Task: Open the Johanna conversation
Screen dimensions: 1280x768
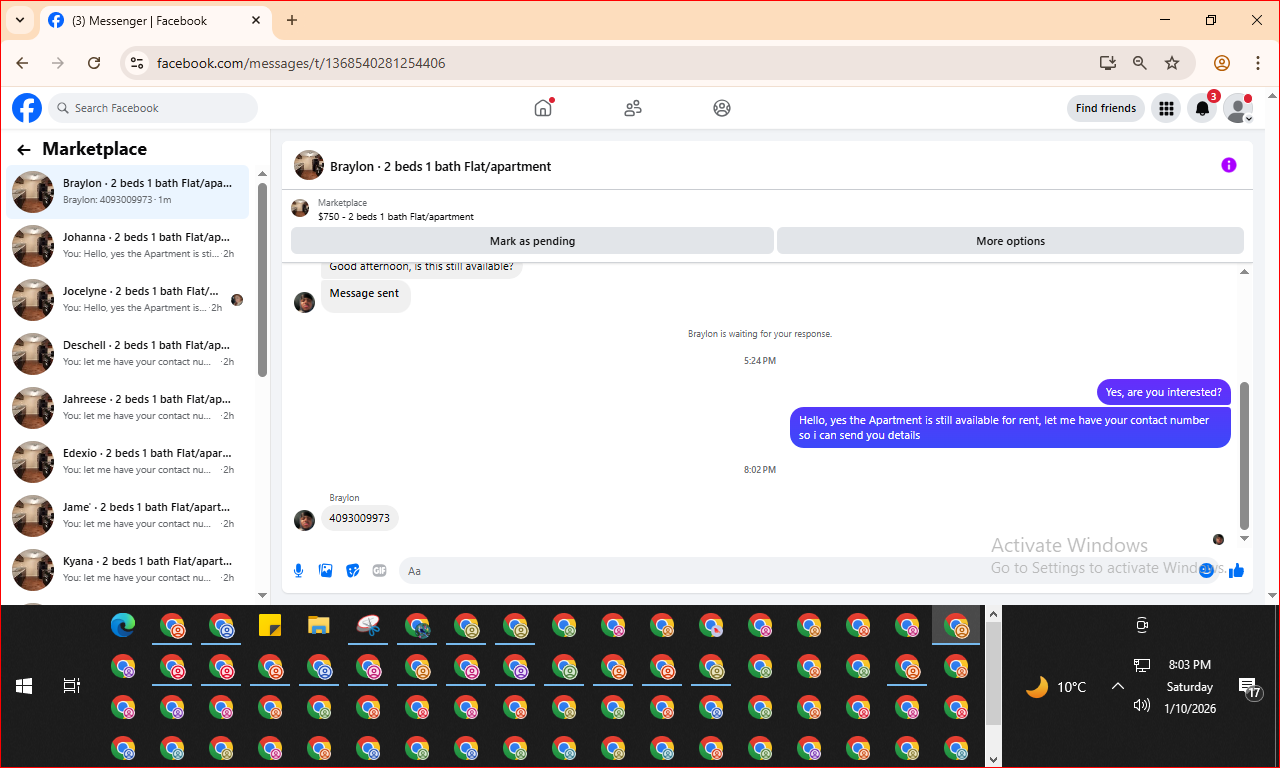Action: point(128,245)
